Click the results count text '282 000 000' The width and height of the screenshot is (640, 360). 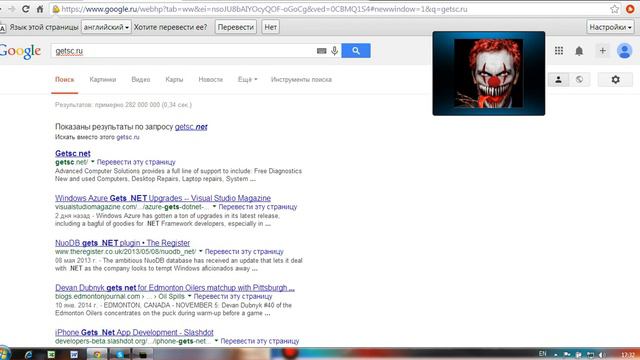point(142,105)
